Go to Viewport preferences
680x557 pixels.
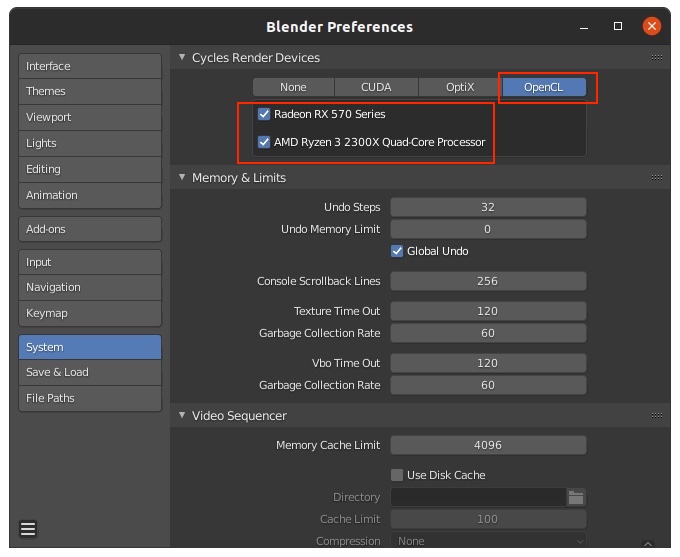click(90, 118)
